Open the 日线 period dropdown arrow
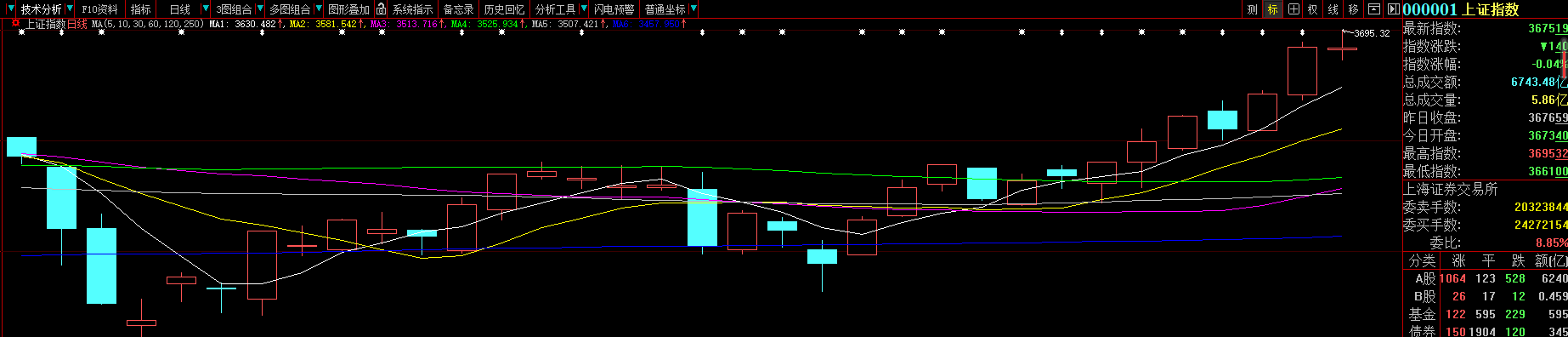Screen dimensions: 1568x337 (x=205, y=9)
